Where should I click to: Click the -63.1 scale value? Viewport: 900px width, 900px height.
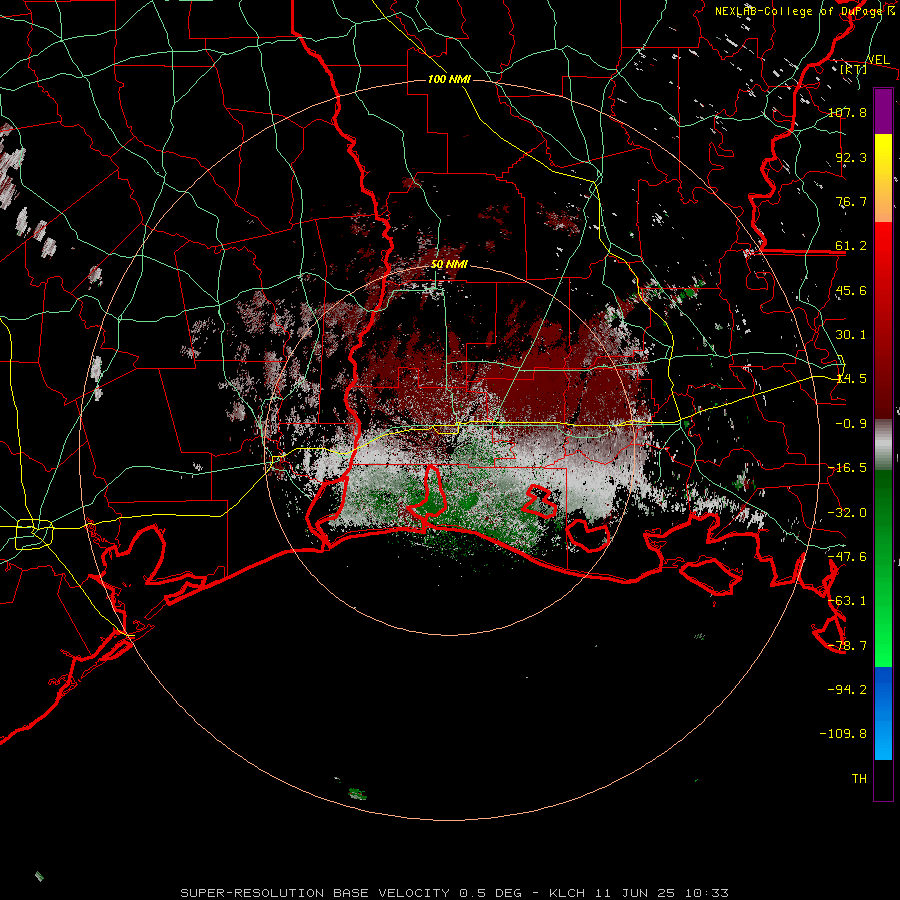pyautogui.click(x=847, y=601)
